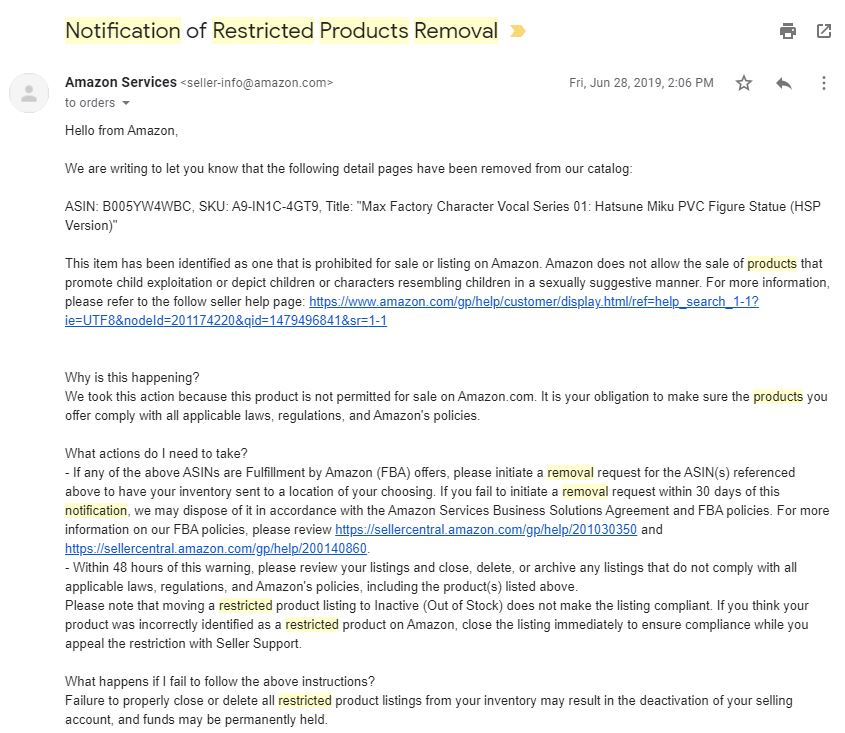Click the SKU A9-IN1C-4GT9 text
845x733 pixels.
pos(259,206)
